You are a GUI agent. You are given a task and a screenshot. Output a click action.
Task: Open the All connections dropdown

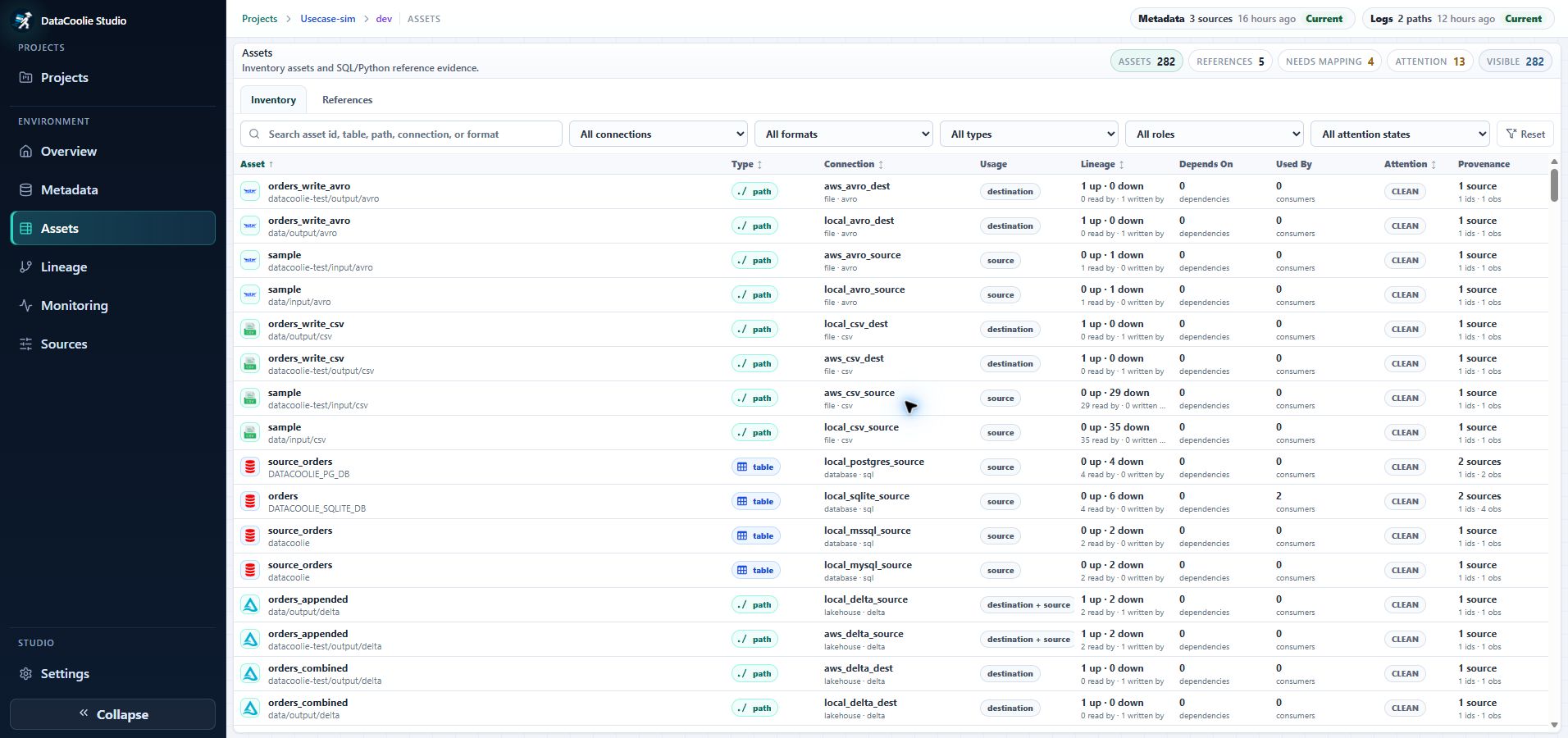click(659, 134)
